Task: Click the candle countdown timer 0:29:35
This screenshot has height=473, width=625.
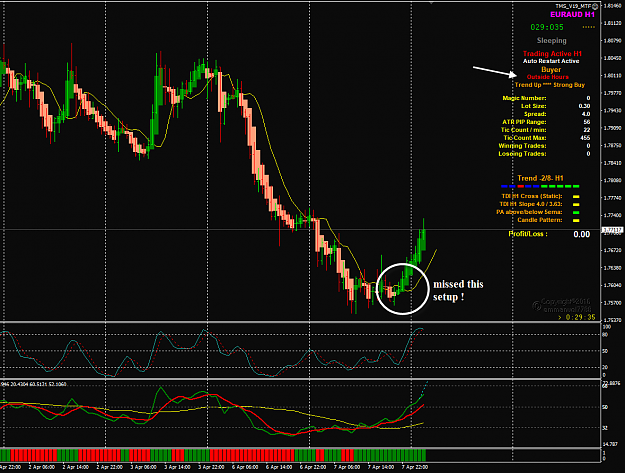Action: (576, 317)
